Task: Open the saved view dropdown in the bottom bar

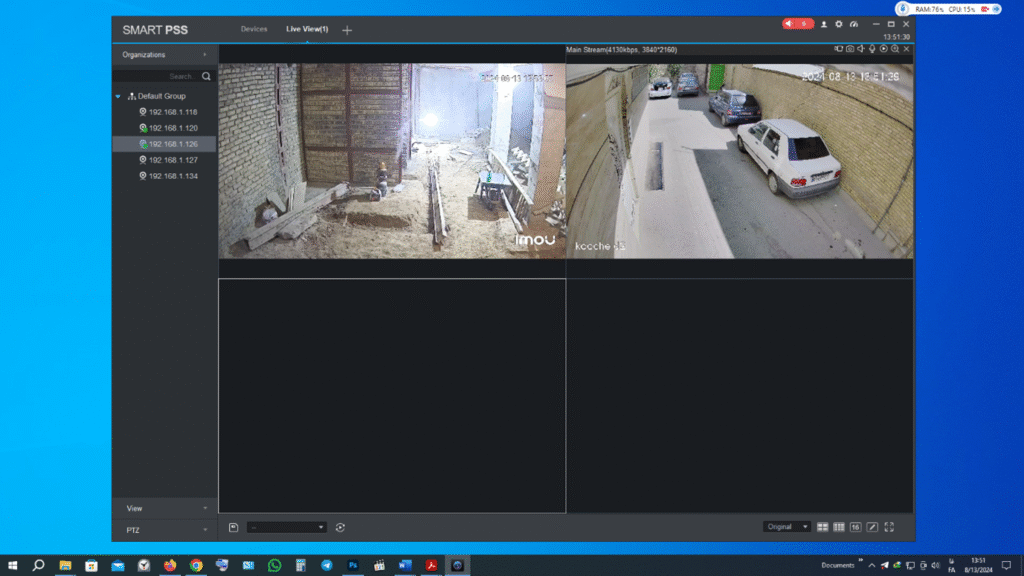Action: 286,528
